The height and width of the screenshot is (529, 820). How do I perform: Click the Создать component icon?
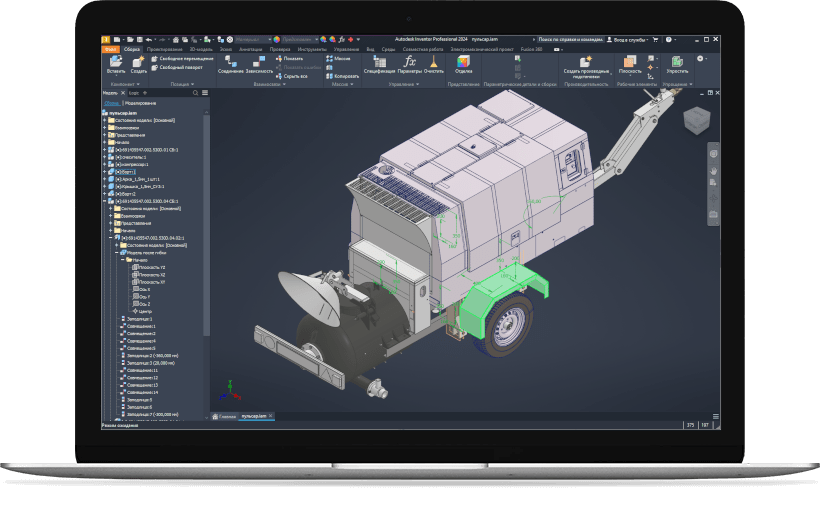coord(138,62)
